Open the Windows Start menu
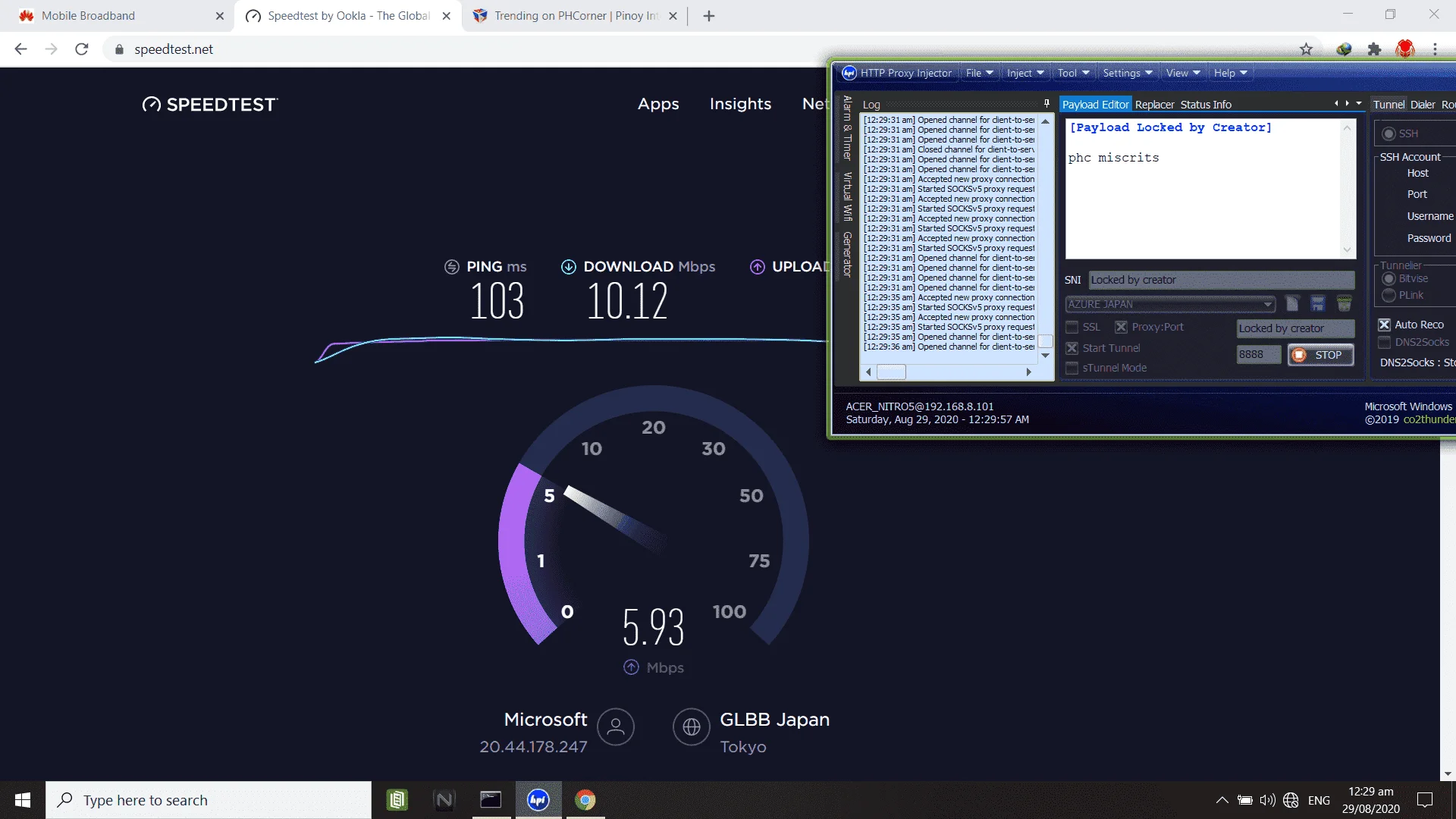The image size is (1456, 819). (23, 800)
